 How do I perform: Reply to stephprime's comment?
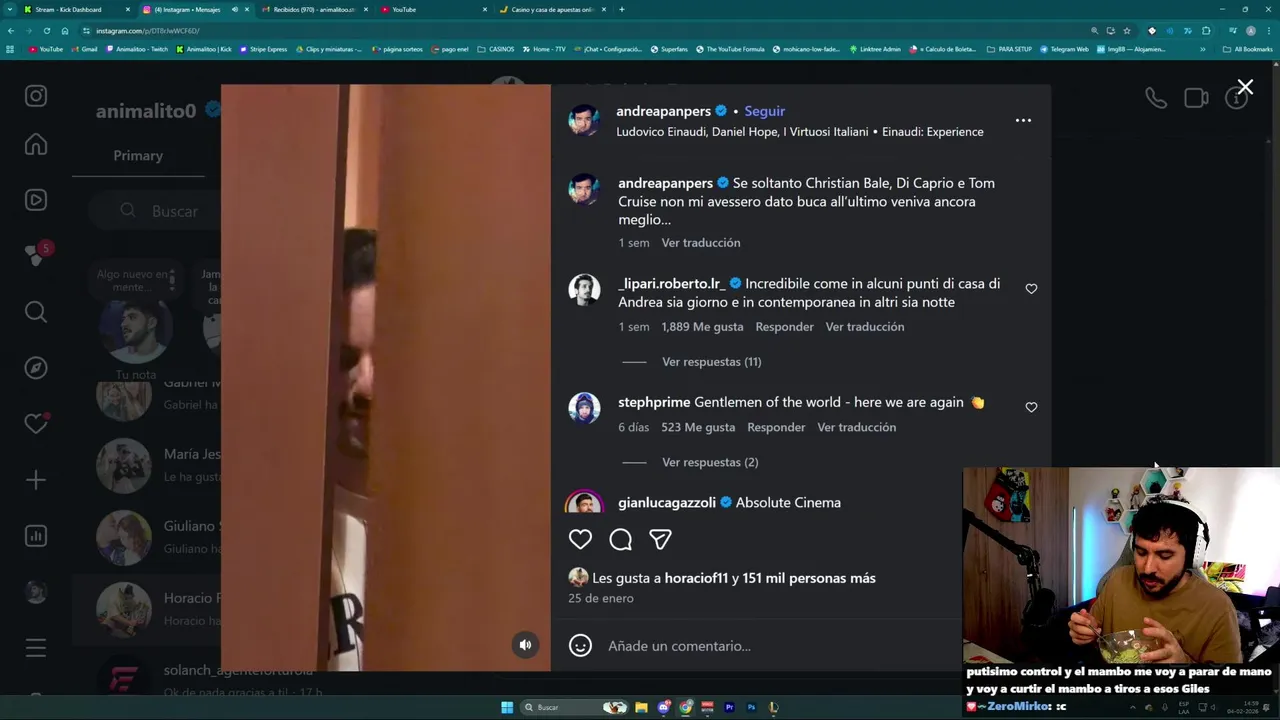[x=776, y=427]
